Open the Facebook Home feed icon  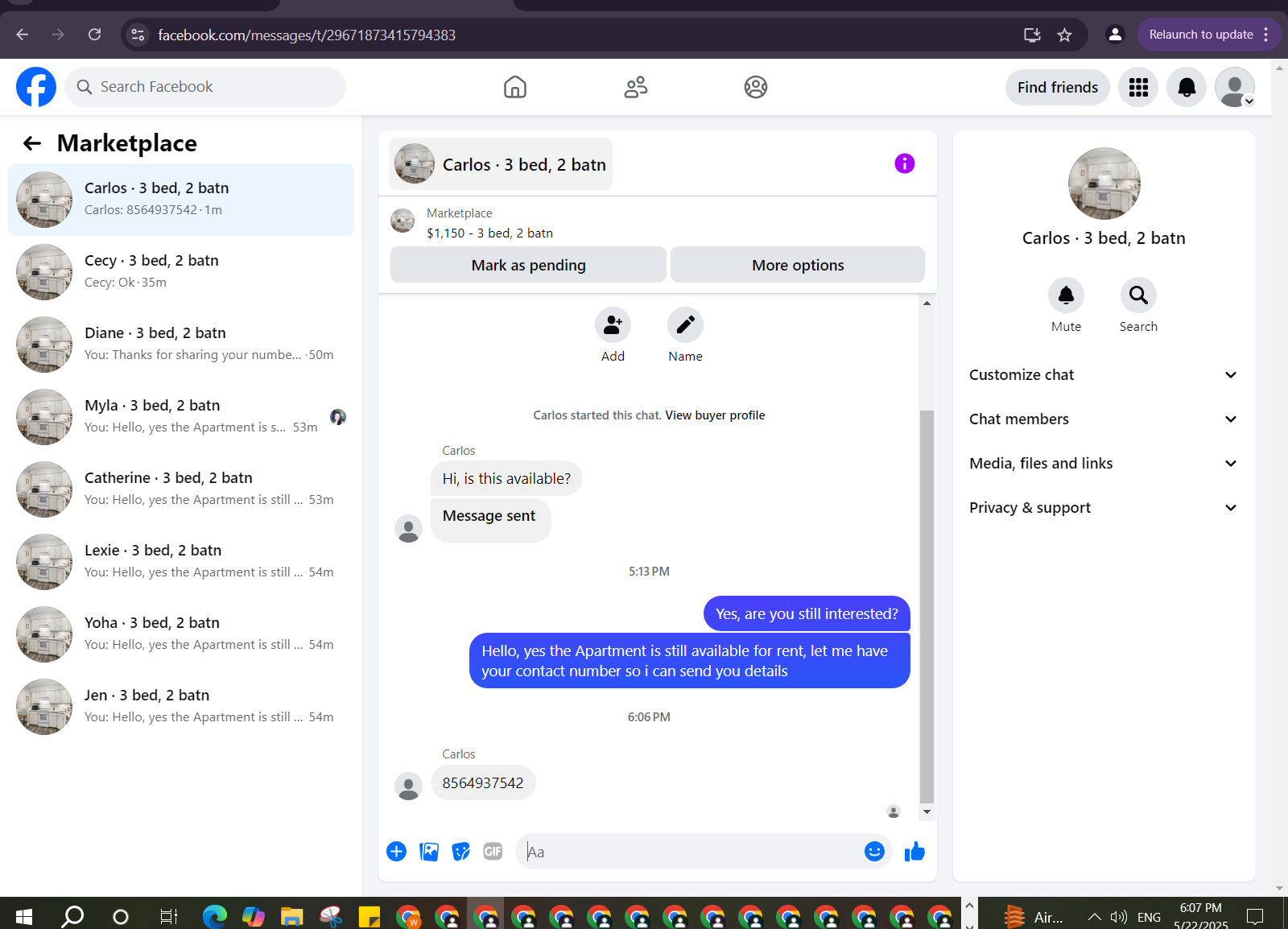coord(515,87)
